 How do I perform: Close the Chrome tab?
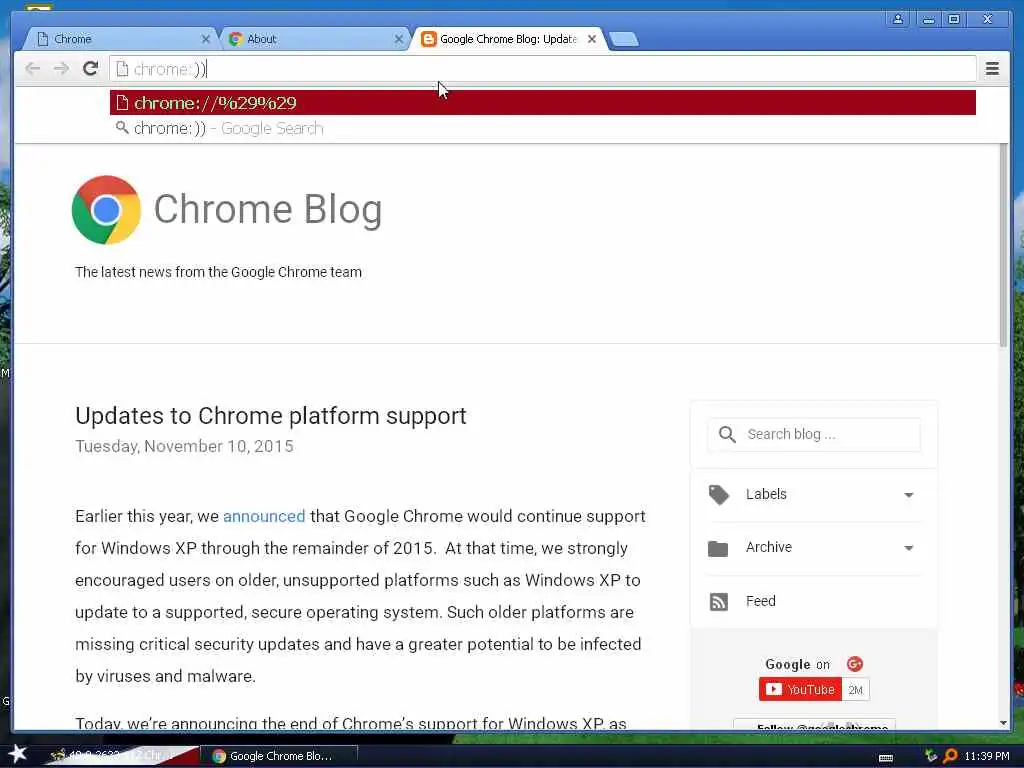[x=206, y=39]
